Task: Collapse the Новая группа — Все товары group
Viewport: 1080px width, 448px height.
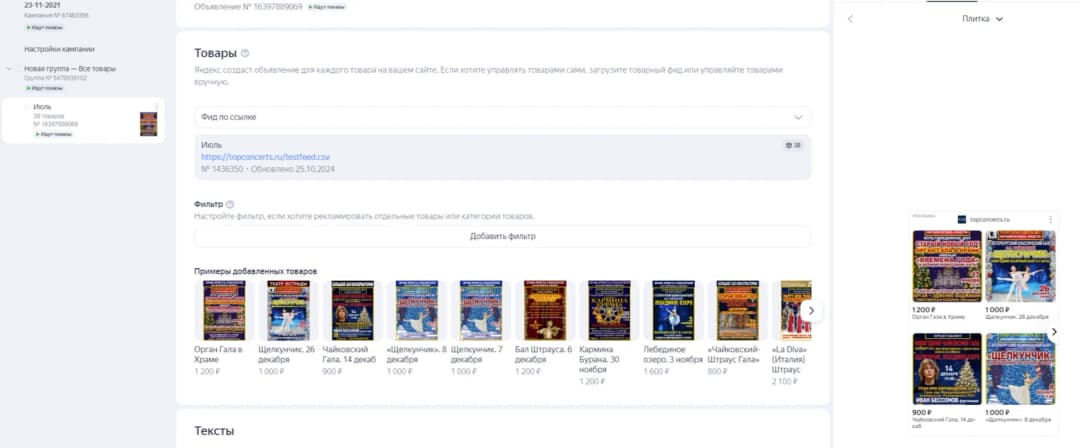Action: [x=9, y=69]
